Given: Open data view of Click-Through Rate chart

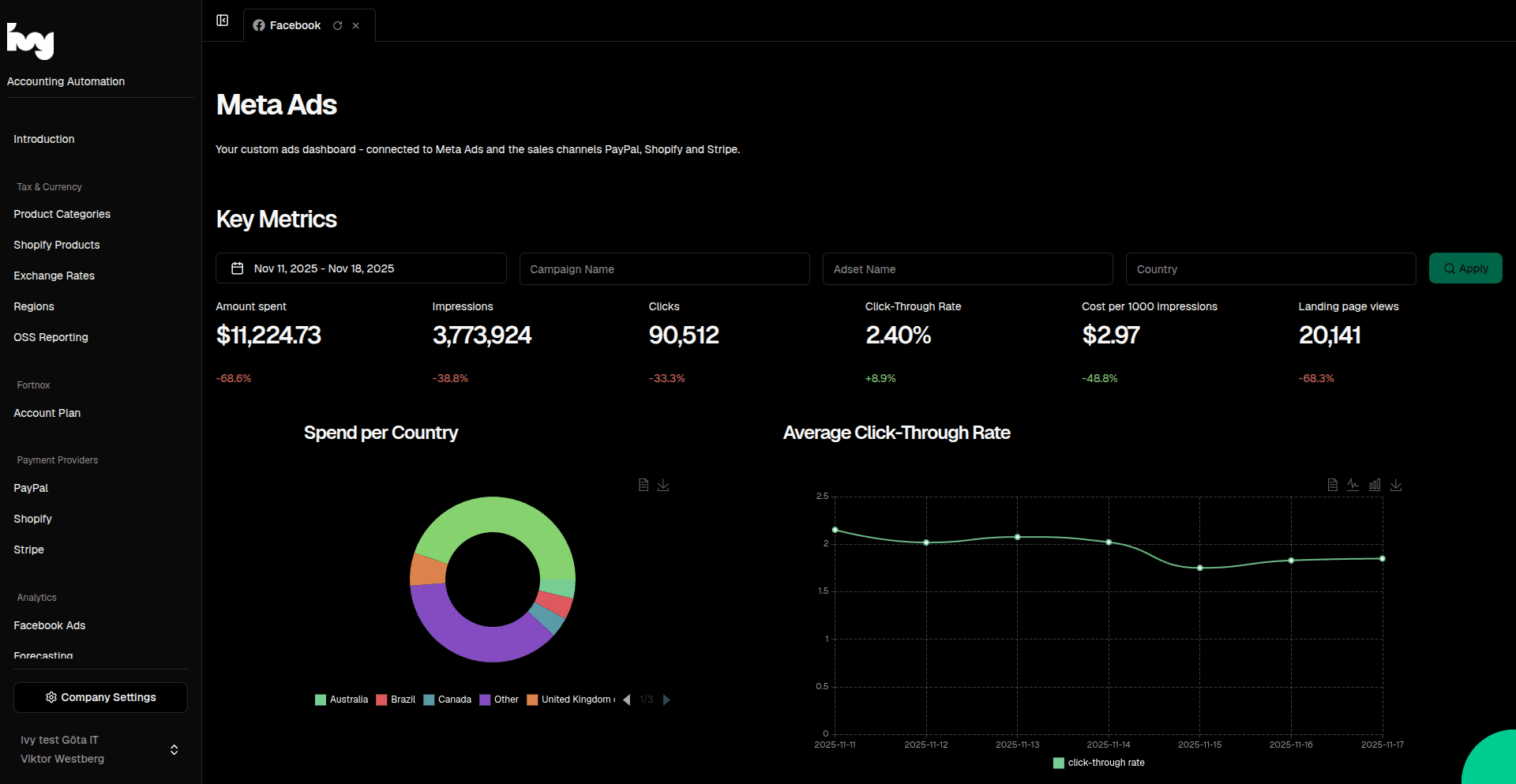Looking at the screenshot, I should [x=1332, y=484].
